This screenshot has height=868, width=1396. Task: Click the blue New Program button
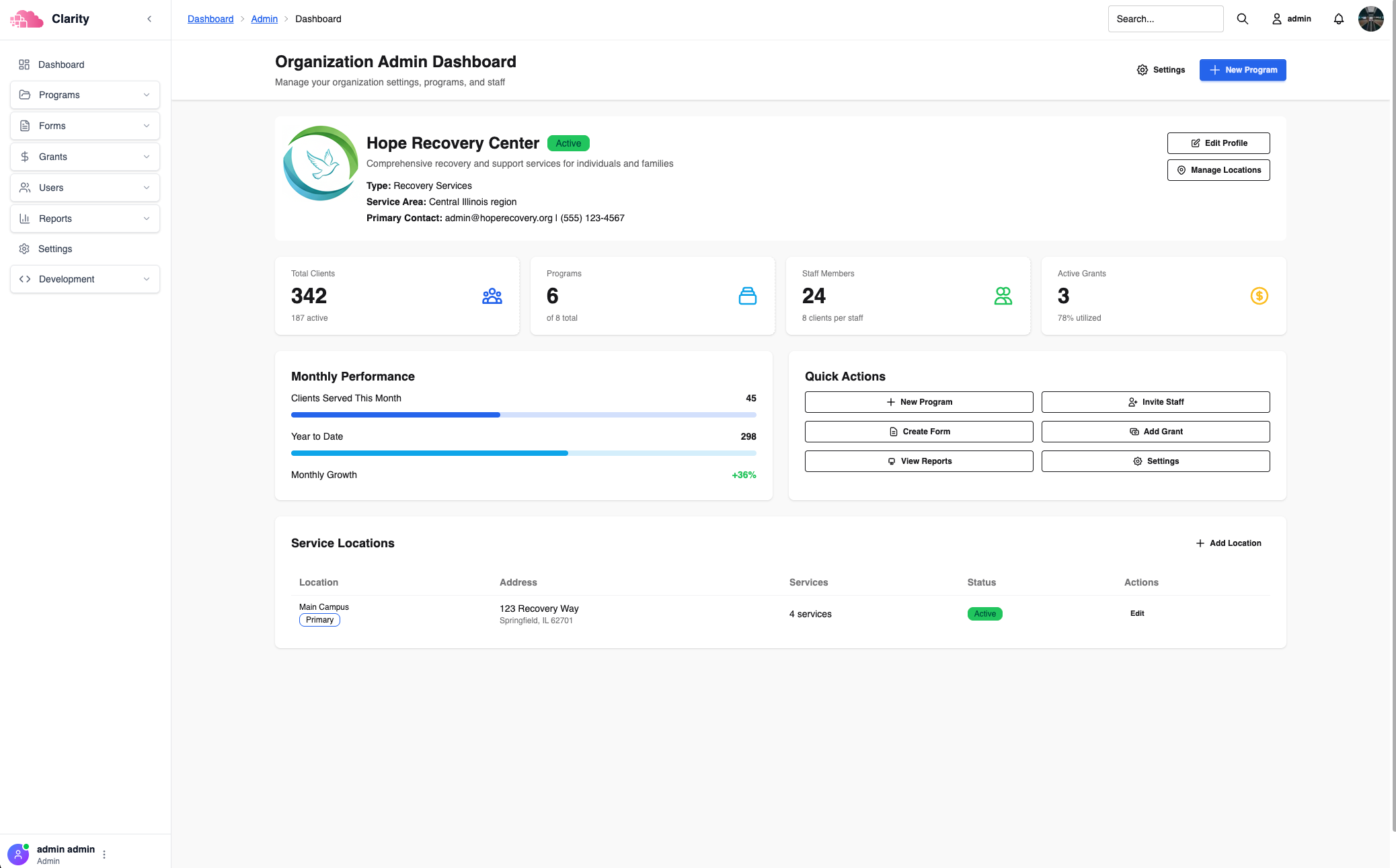pos(1242,70)
